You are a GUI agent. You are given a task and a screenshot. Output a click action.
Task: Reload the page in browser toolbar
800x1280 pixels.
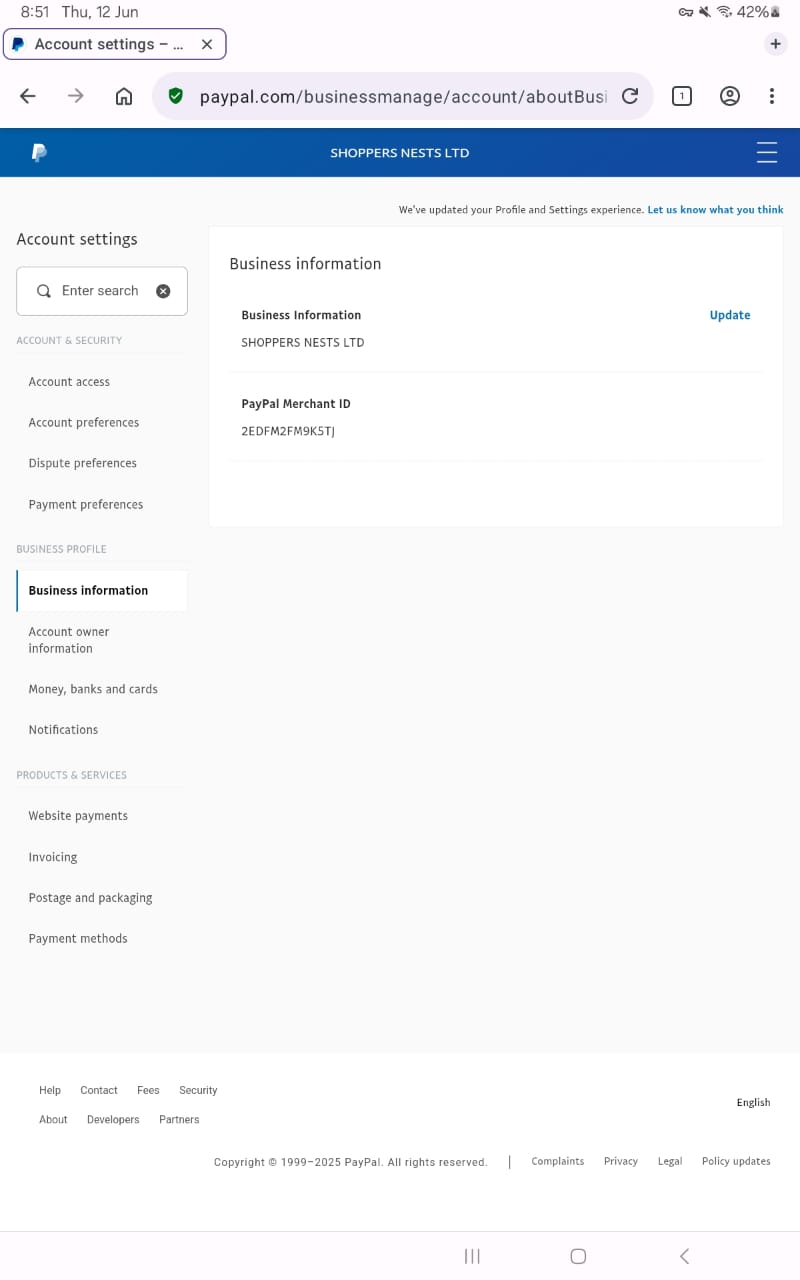tap(630, 96)
